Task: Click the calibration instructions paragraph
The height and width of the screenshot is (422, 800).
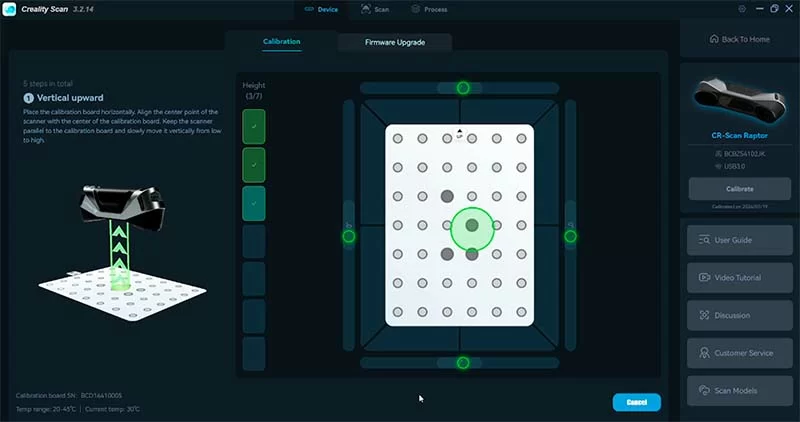Action: point(122,126)
